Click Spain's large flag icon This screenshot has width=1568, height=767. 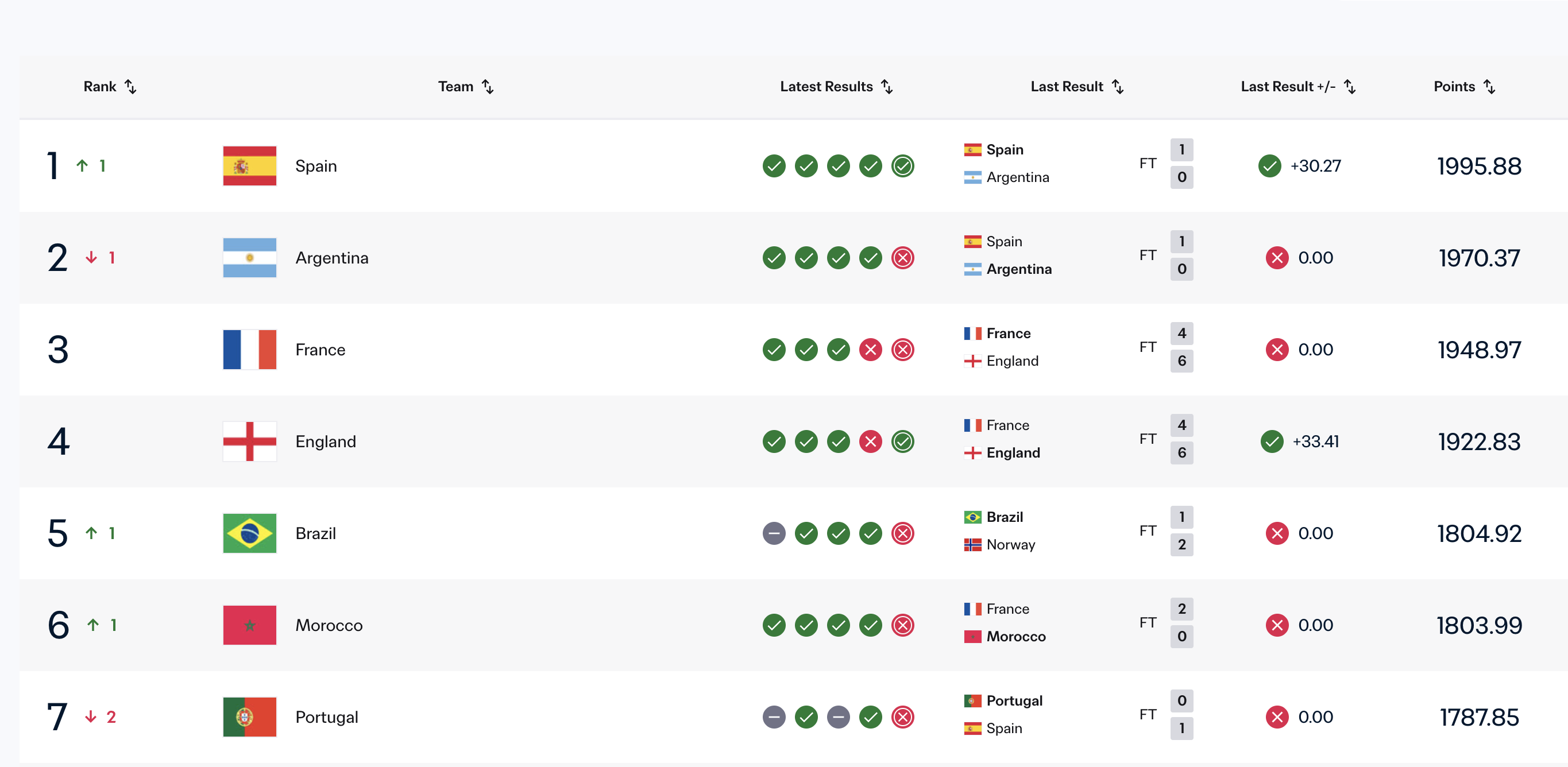point(250,166)
